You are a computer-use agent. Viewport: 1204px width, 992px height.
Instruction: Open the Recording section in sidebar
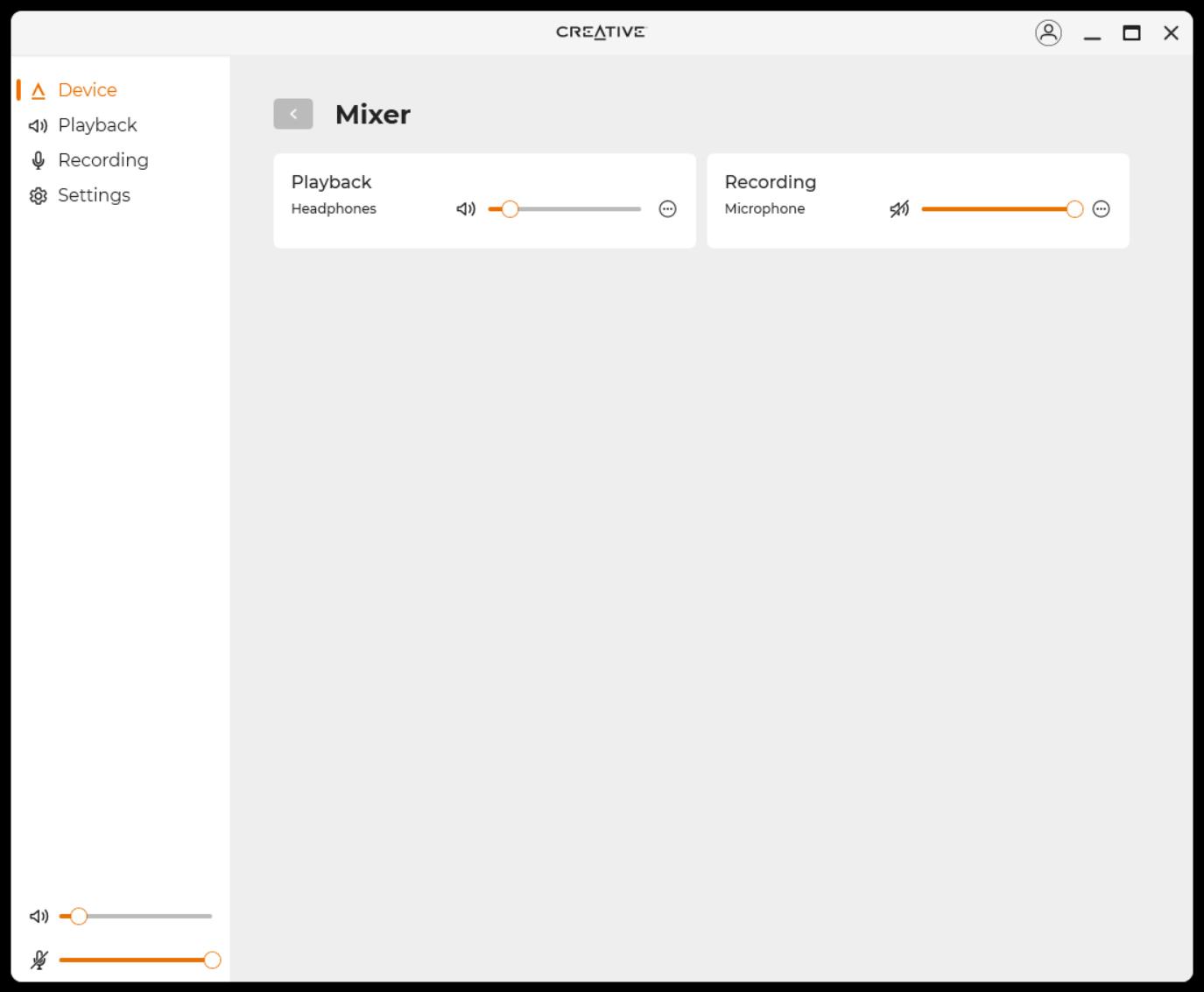(x=102, y=160)
